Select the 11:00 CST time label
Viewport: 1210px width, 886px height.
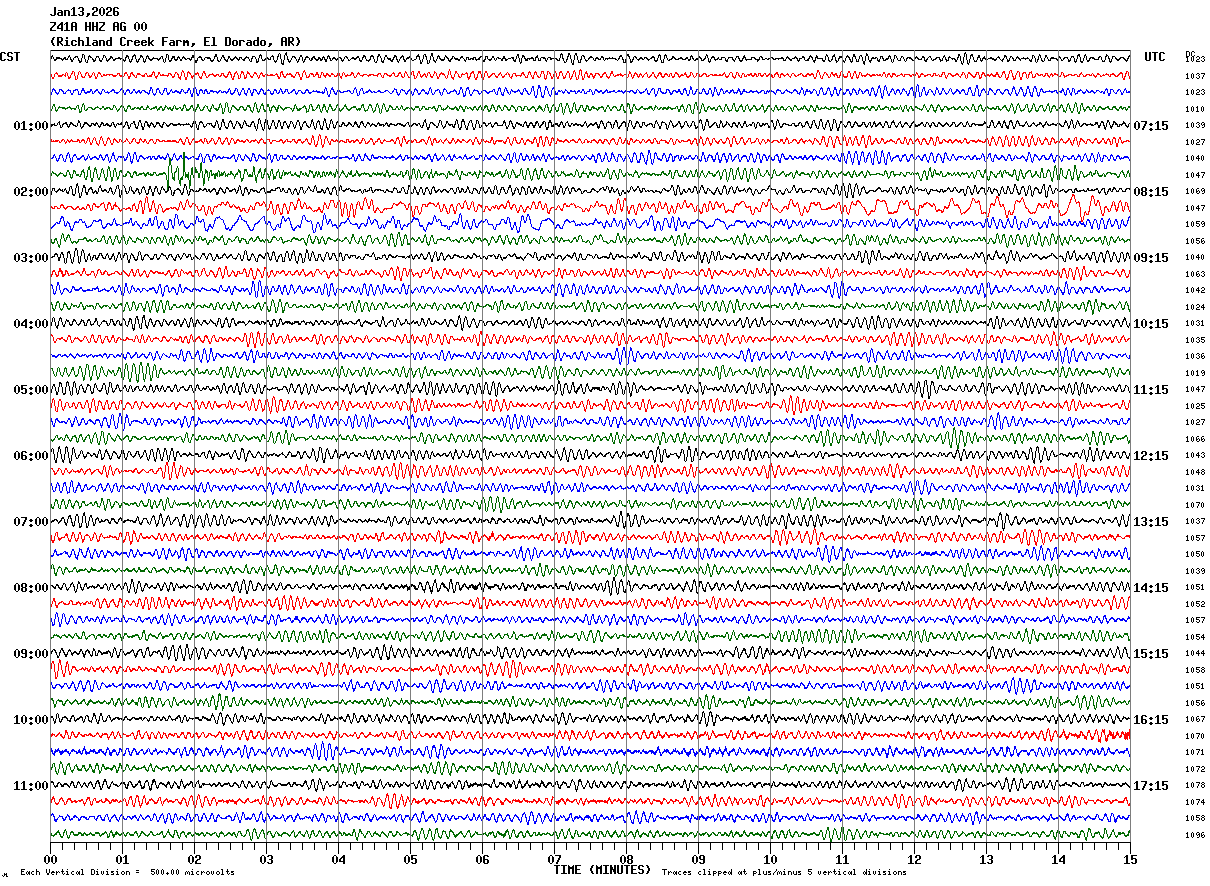tap(31, 786)
